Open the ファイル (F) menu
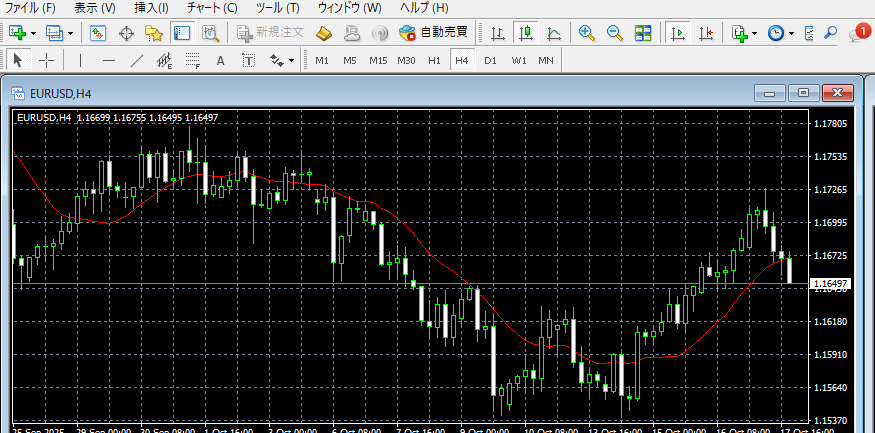Viewport: 875px width, 433px height. (30, 8)
